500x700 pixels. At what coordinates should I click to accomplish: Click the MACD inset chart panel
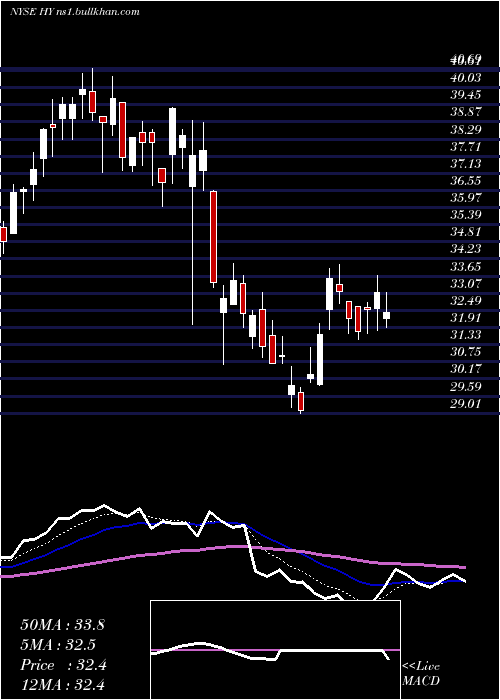275,650
